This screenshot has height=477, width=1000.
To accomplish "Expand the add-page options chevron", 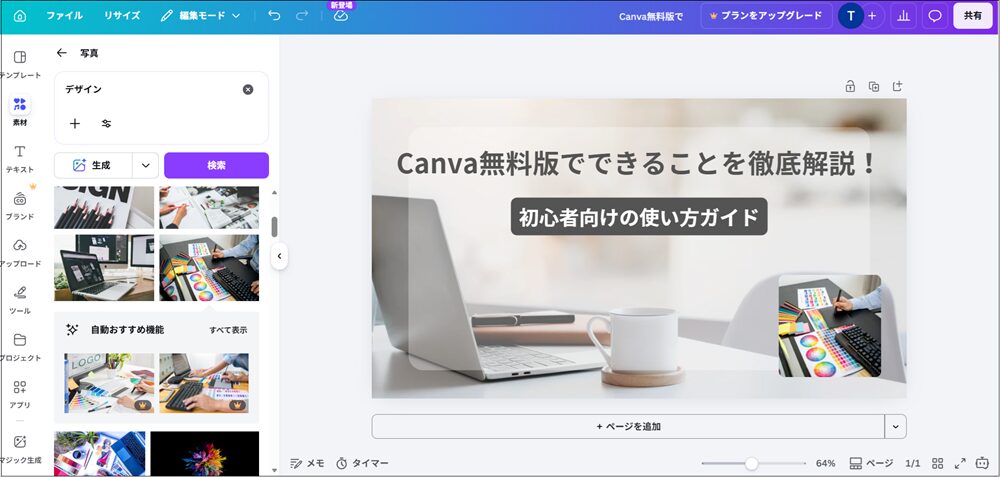I will click(x=895, y=427).
